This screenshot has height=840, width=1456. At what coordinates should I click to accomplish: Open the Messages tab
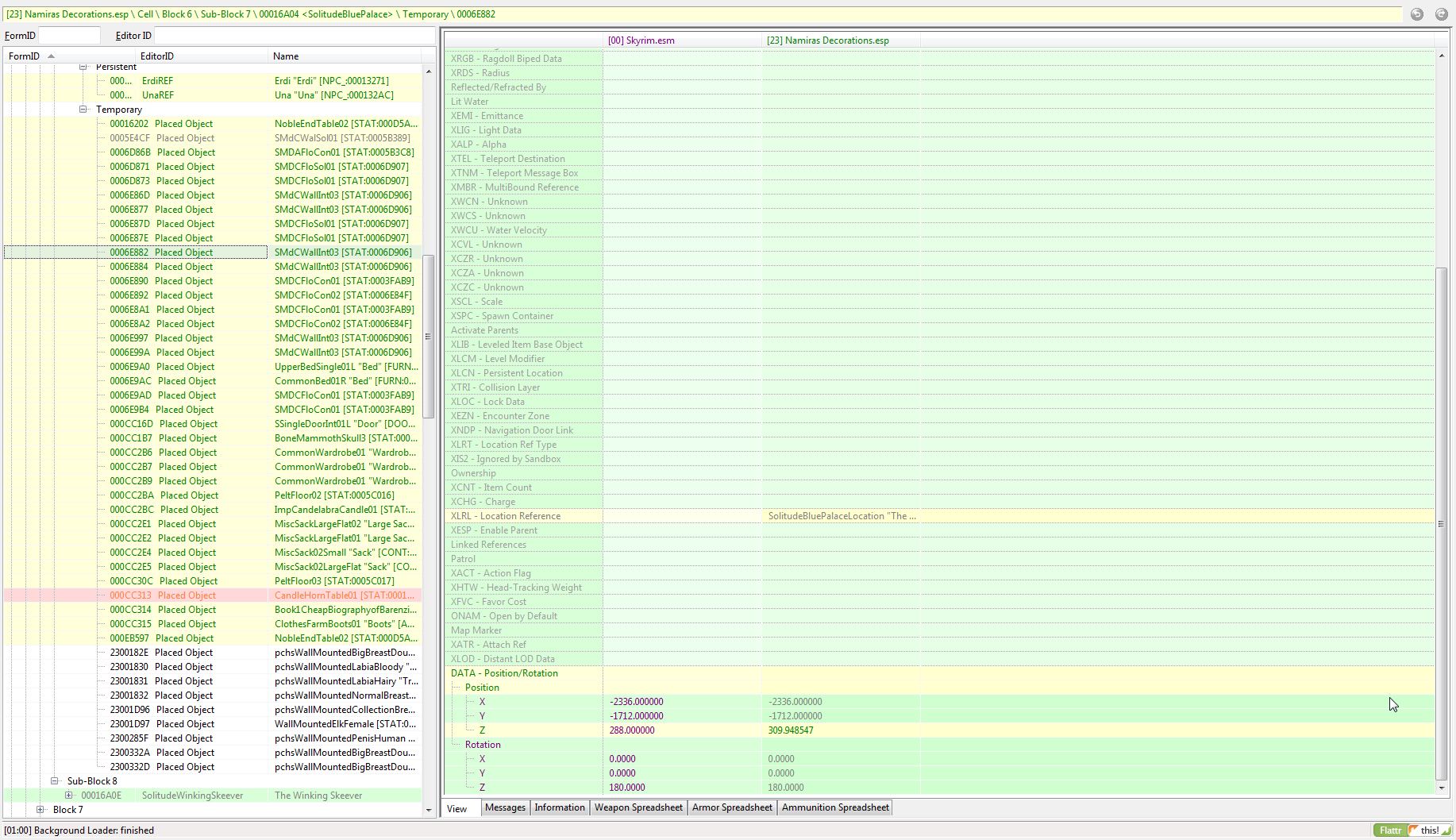click(x=505, y=807)
